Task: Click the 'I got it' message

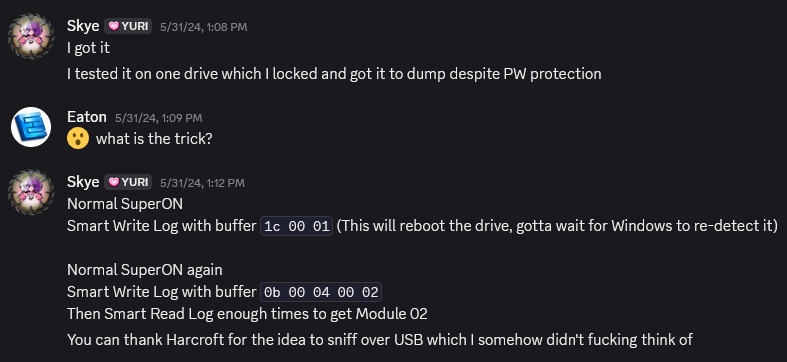Action: pos(88,48)
